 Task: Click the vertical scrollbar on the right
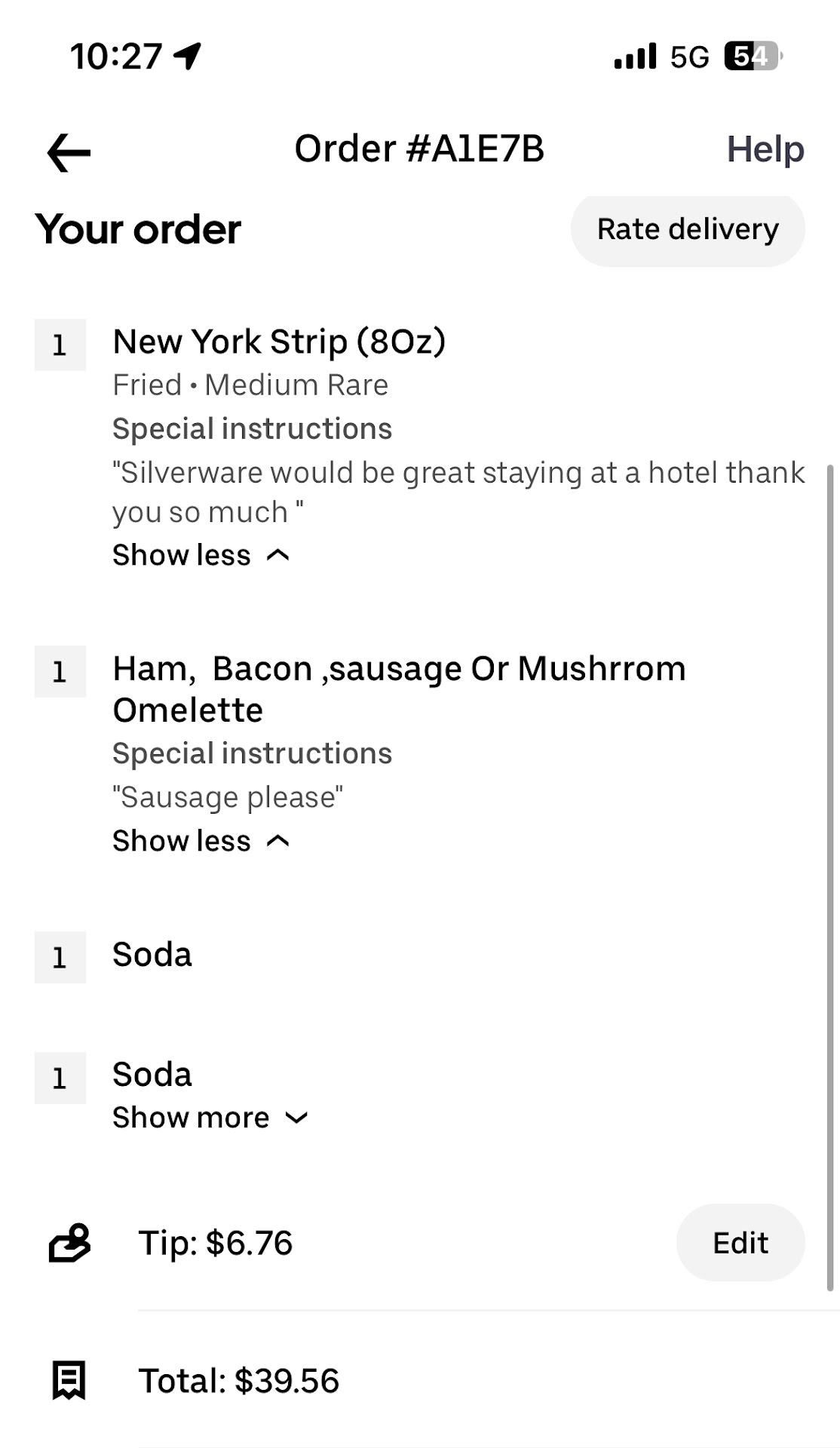pos(830,875)
